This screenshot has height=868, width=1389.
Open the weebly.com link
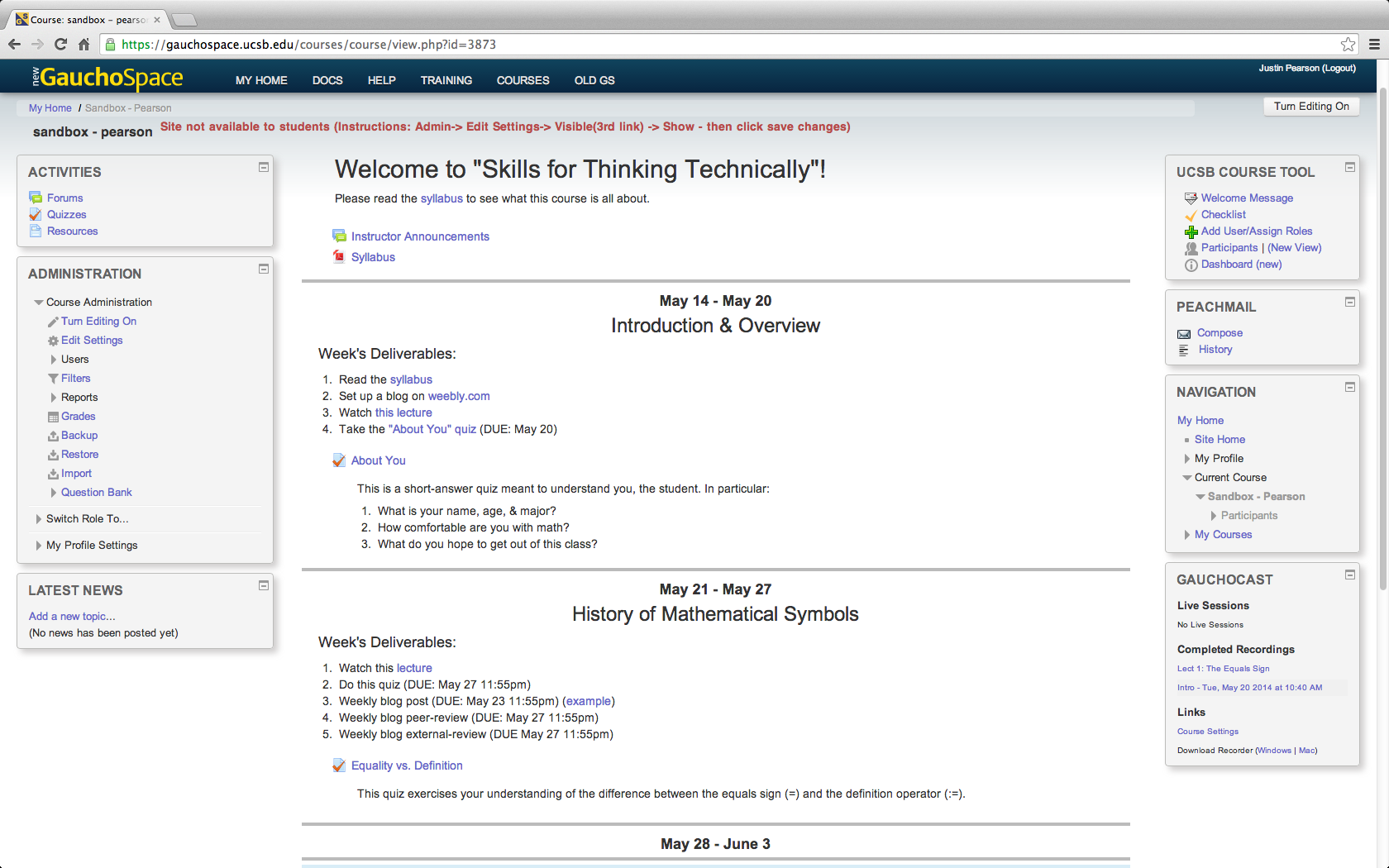pyautogui.click(x=458, y=396)
